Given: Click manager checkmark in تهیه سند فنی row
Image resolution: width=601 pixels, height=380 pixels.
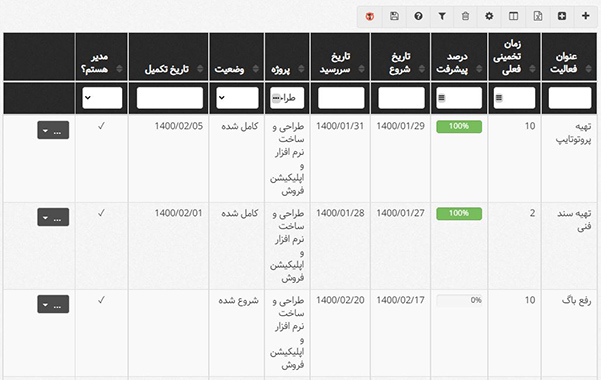Looking at the screenshot, I should point(101,213).
